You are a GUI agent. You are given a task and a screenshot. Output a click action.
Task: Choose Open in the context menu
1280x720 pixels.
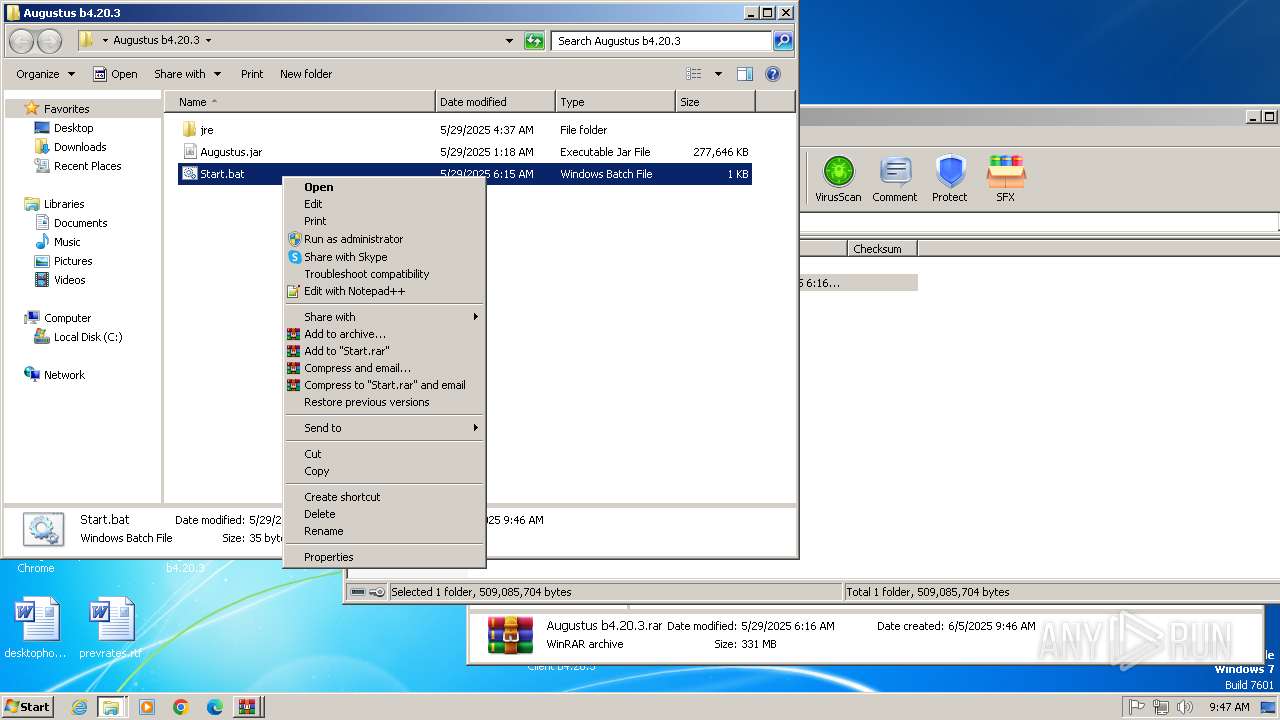point(384,187)
